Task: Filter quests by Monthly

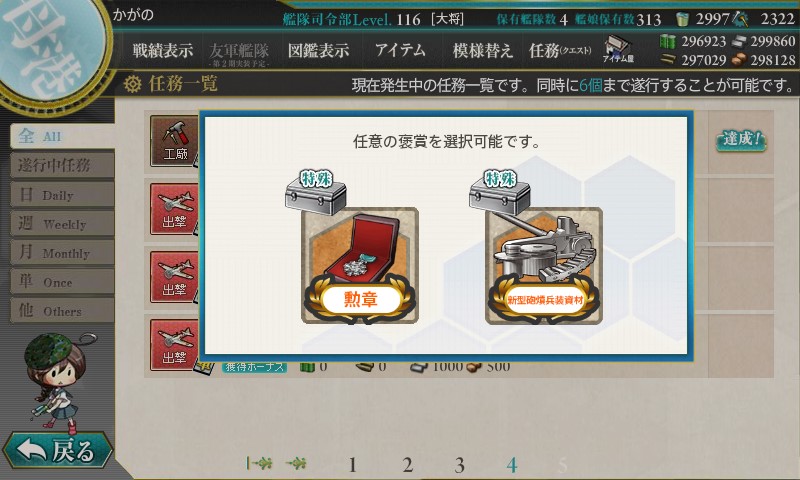Action: [x=62, y=253]
